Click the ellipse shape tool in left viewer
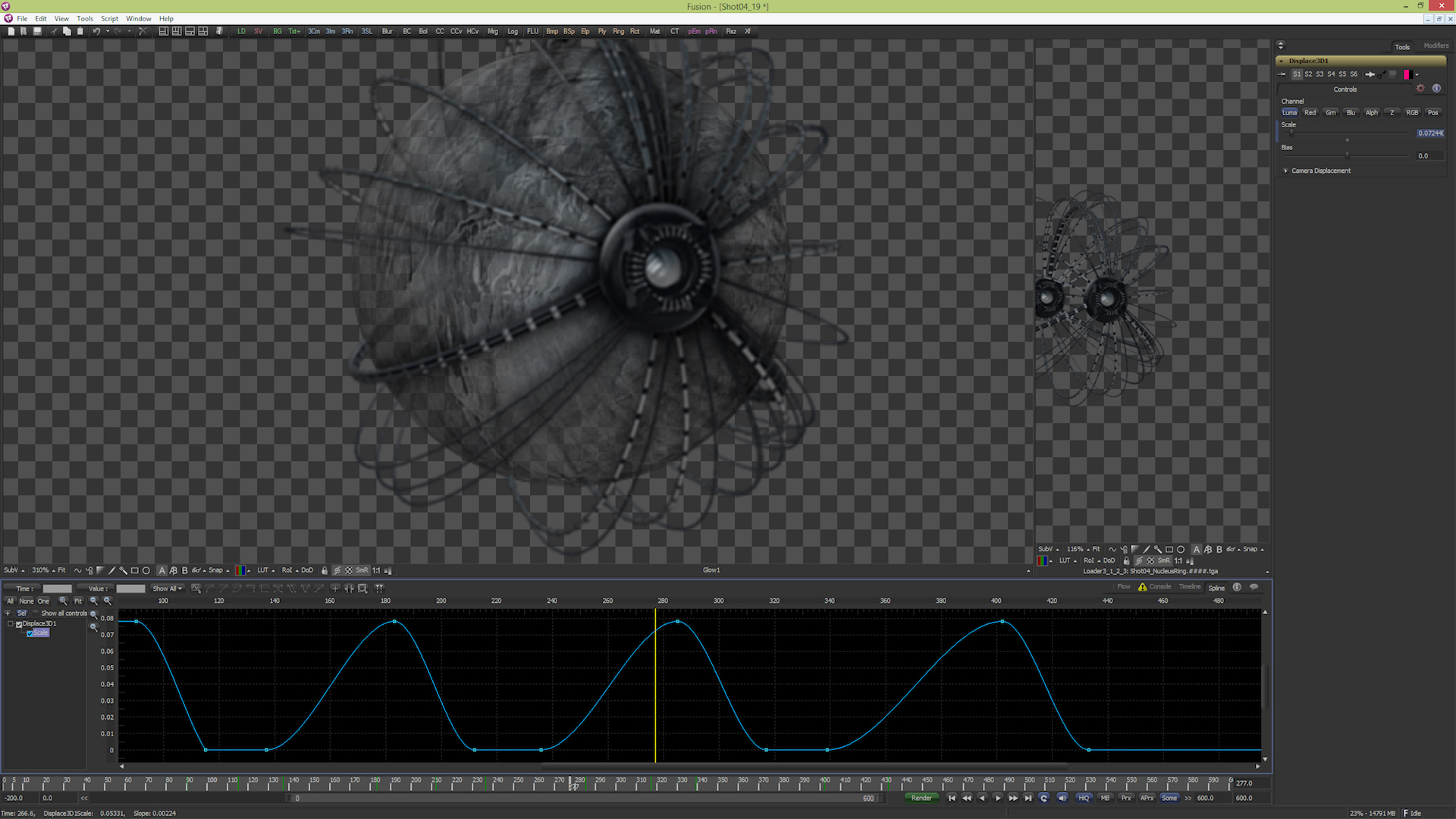The width and height of the screenshot is (1456, 819). [146, 570]
